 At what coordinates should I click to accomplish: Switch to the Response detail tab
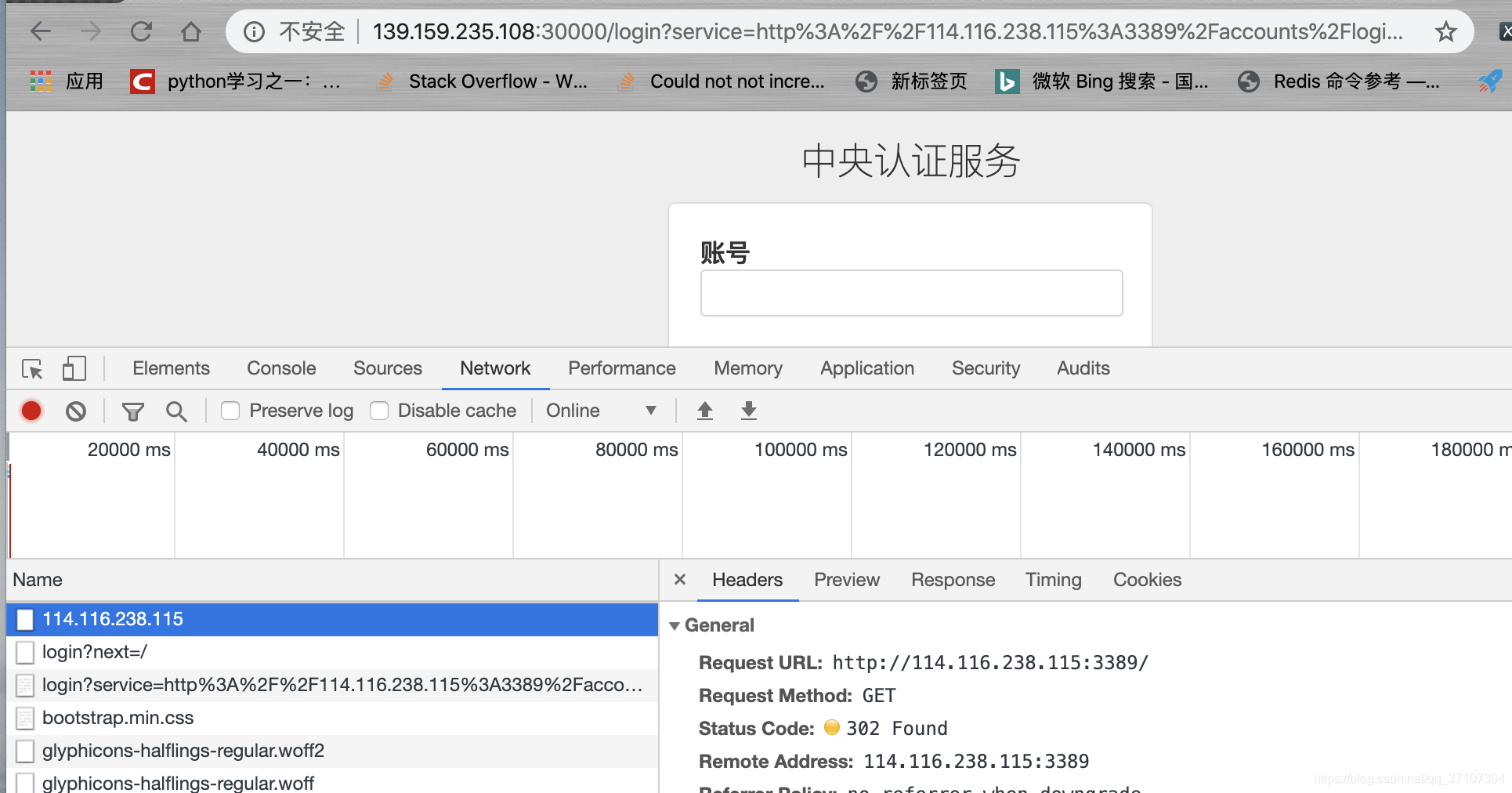click(953, 580)
